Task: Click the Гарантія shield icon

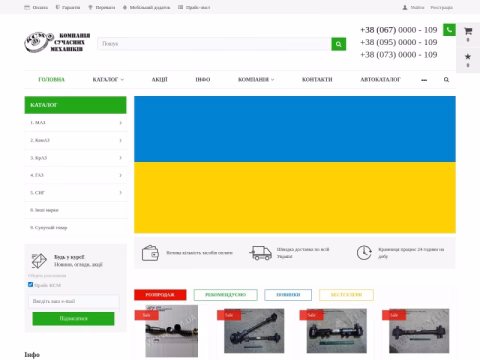Action: [x=58, y=7]
